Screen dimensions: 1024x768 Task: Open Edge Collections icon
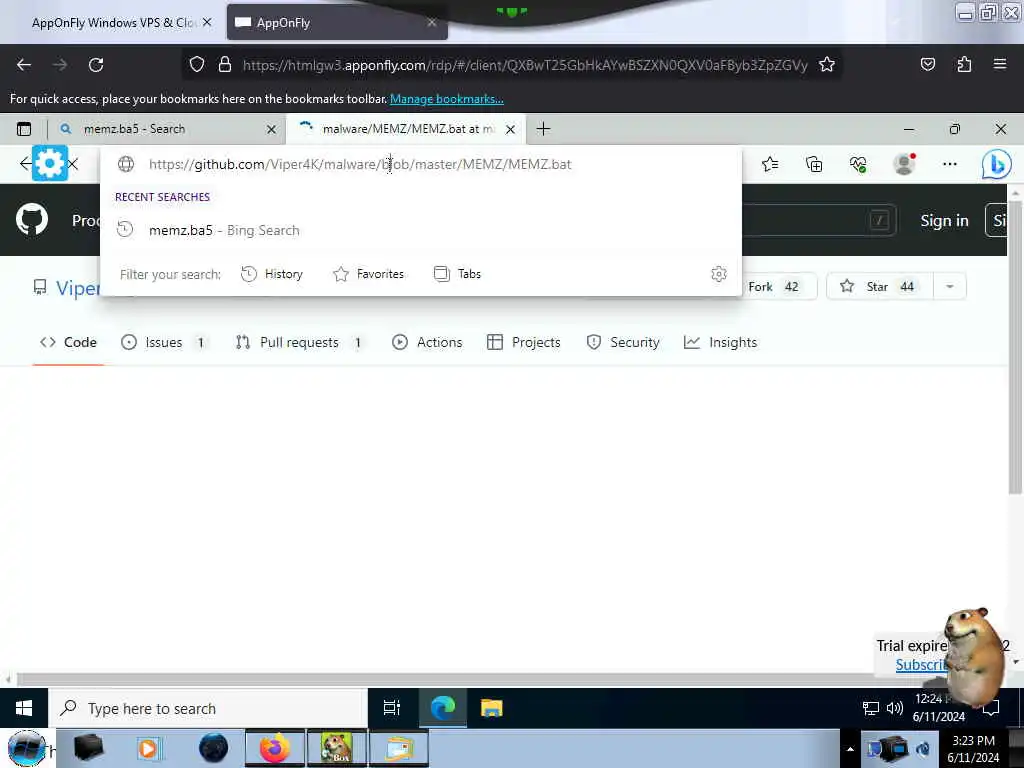(814, 164)
